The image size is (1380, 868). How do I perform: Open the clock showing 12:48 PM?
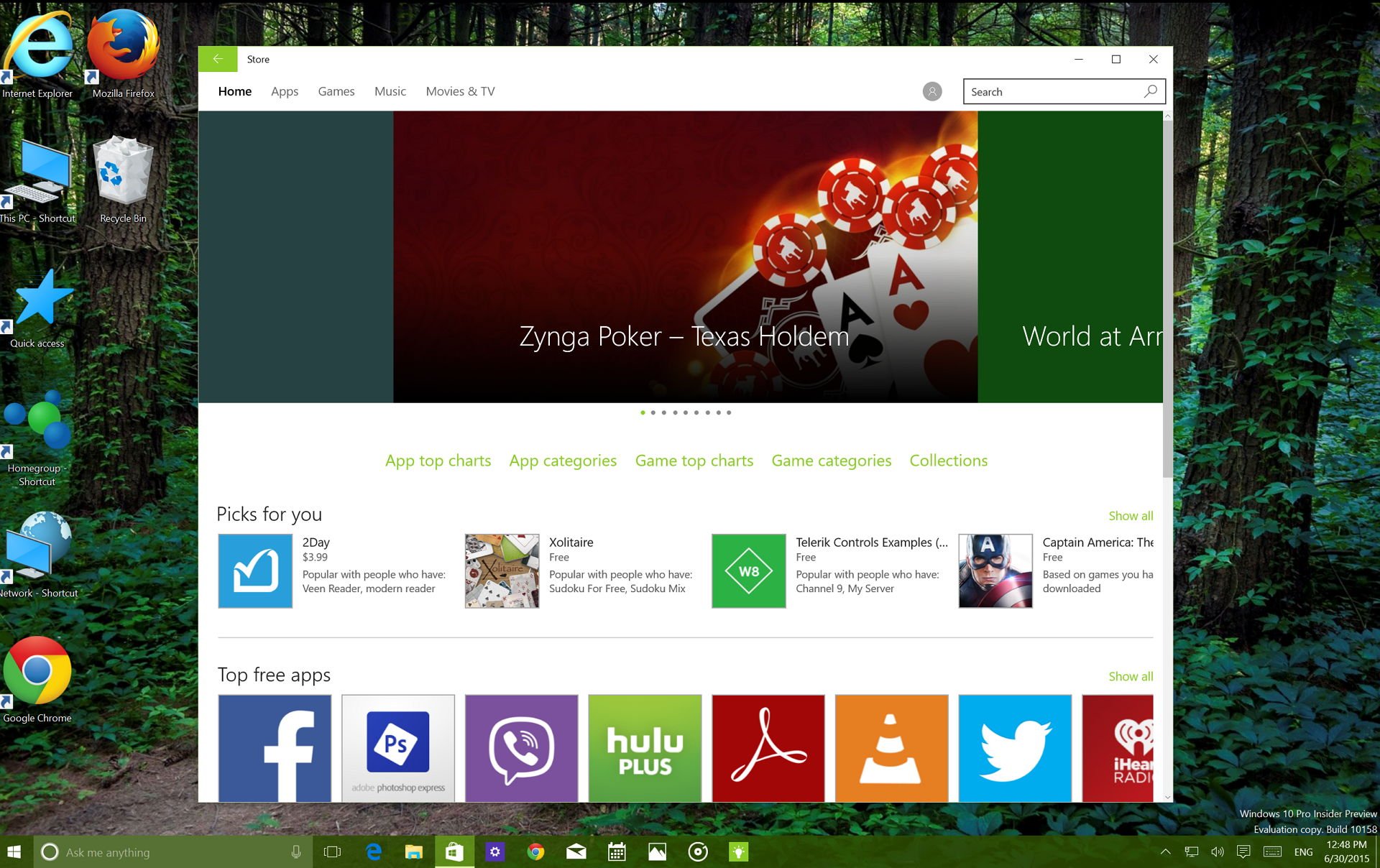click(1346, 845)
